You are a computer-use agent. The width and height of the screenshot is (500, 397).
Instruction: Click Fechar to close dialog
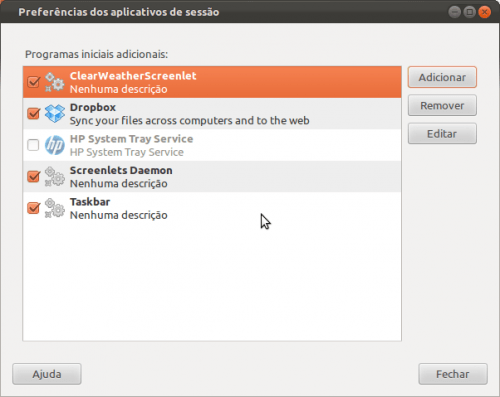pyautogui.click(x=453, y=374)
